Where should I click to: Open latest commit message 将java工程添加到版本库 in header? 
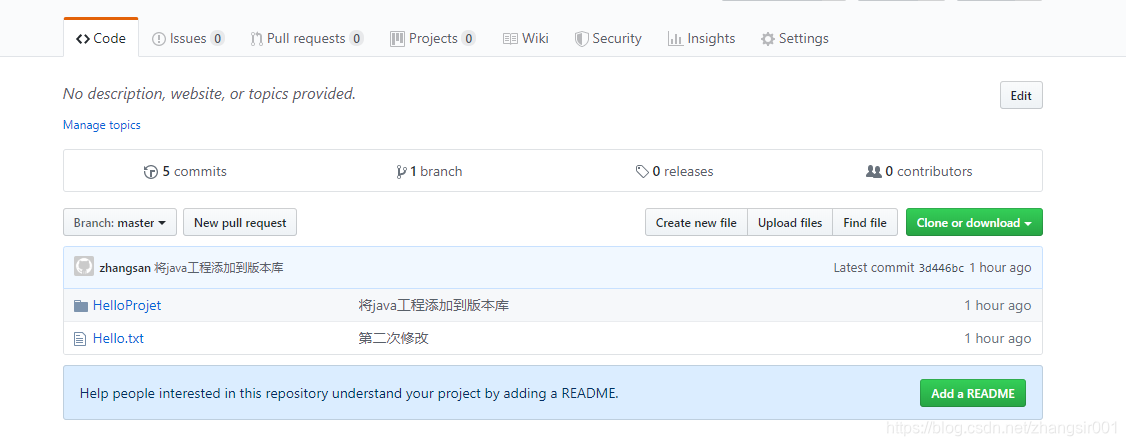[x=218, y=268]
